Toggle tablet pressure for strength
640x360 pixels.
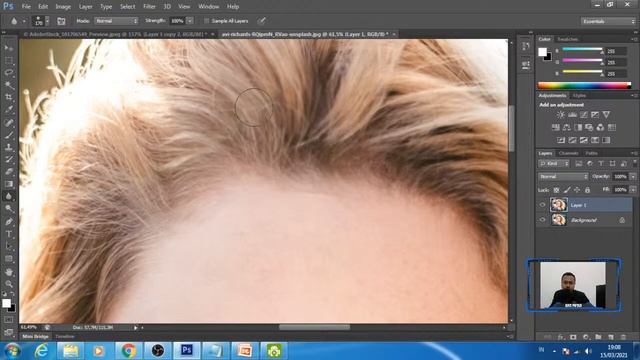click(261, 21)
